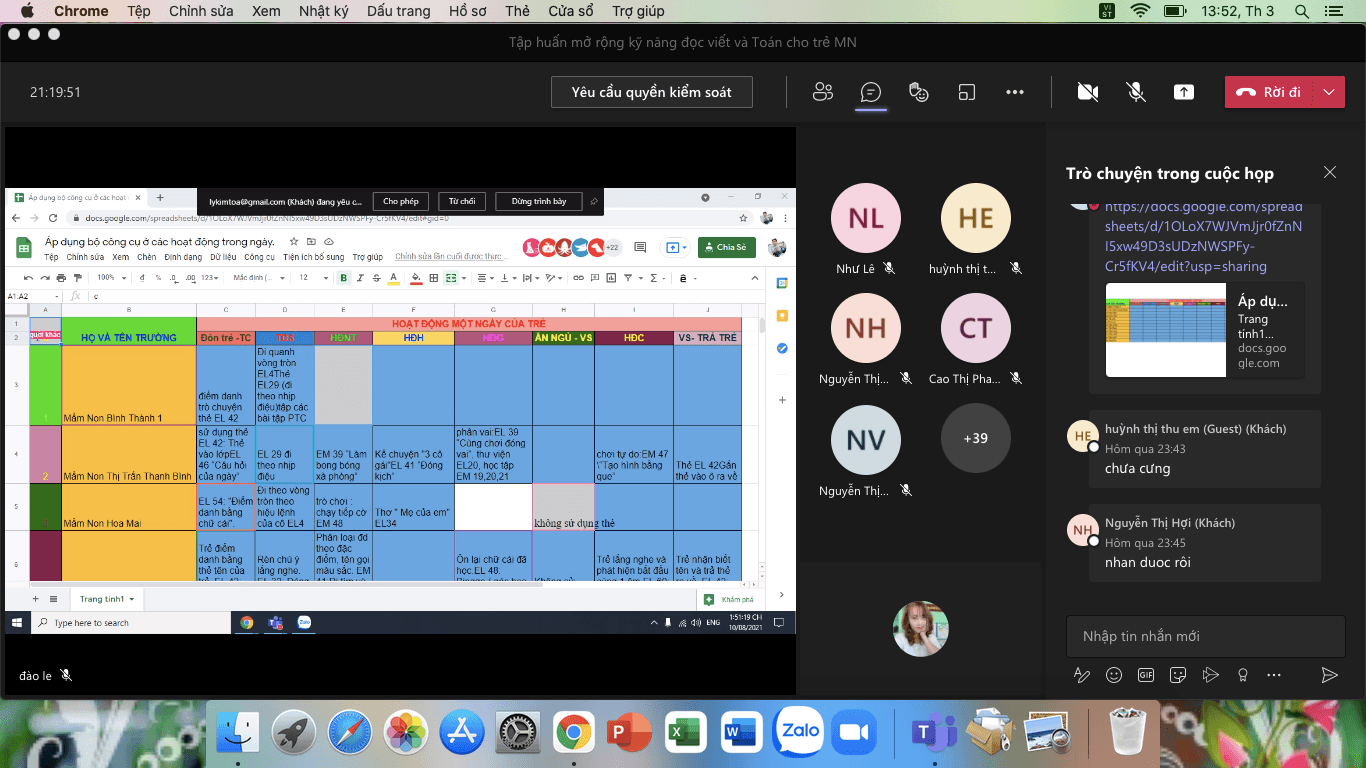Image resolution: width=1366 pixels, height=768 pixels.
Task: Click the Nhập tin nhắn mới field
Action: pos(1205,636)
